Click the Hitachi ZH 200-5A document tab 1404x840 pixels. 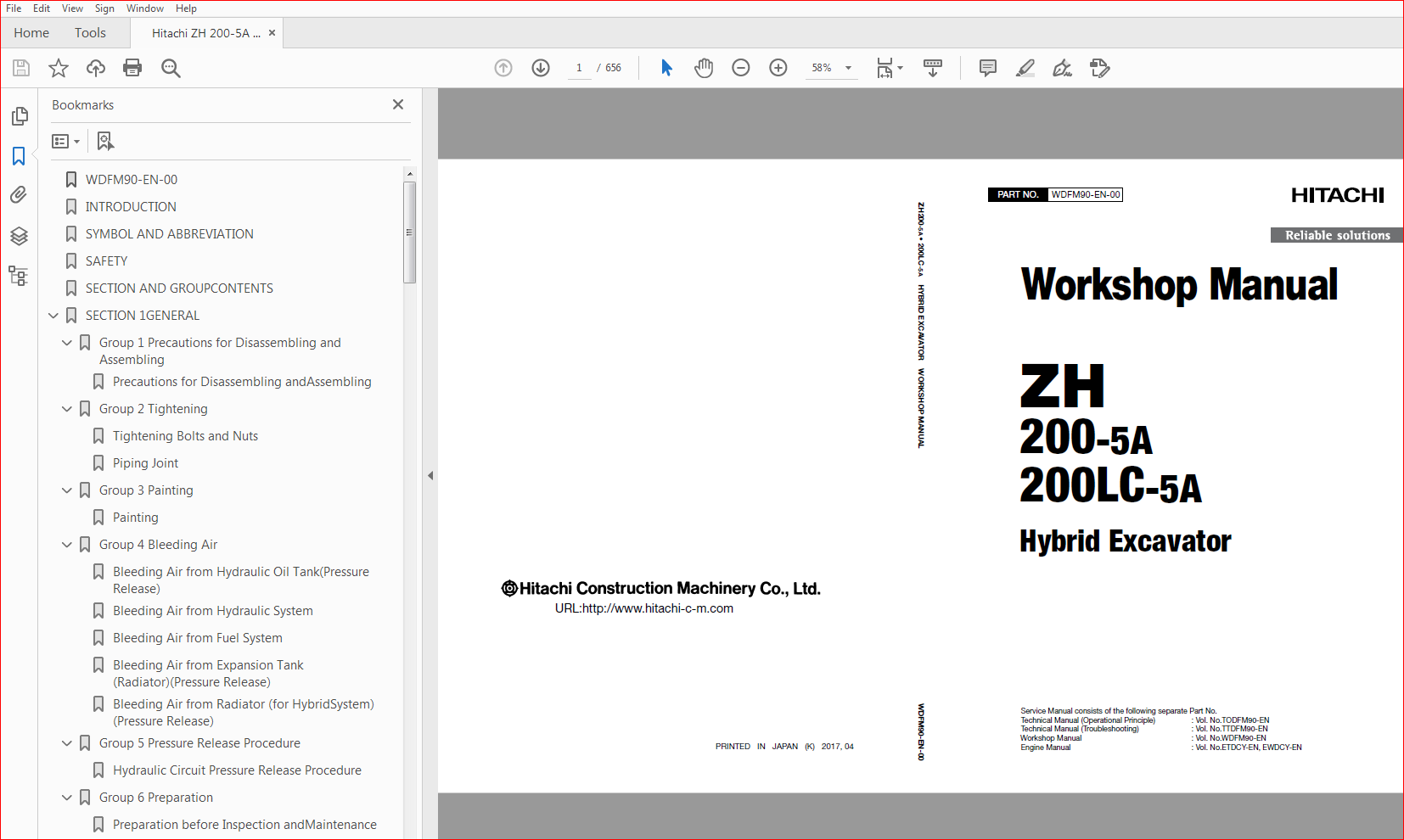click(206, 33)
